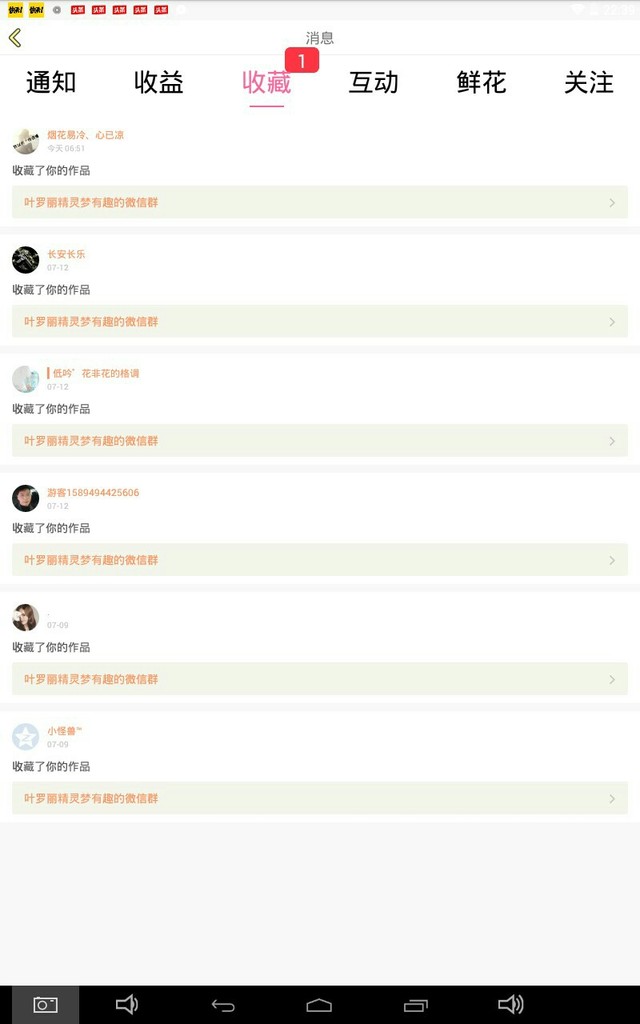Switch to the 通知 tab

tap(51, 83)
